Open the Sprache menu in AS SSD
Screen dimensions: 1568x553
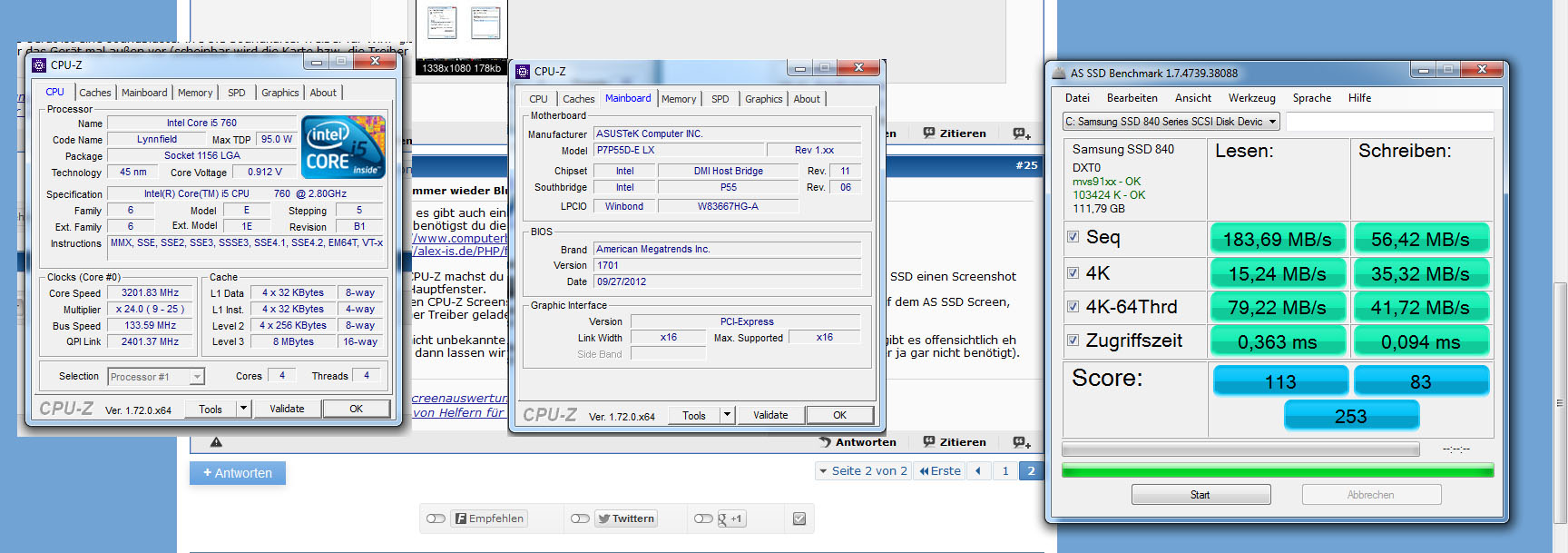click(1312, 98)
